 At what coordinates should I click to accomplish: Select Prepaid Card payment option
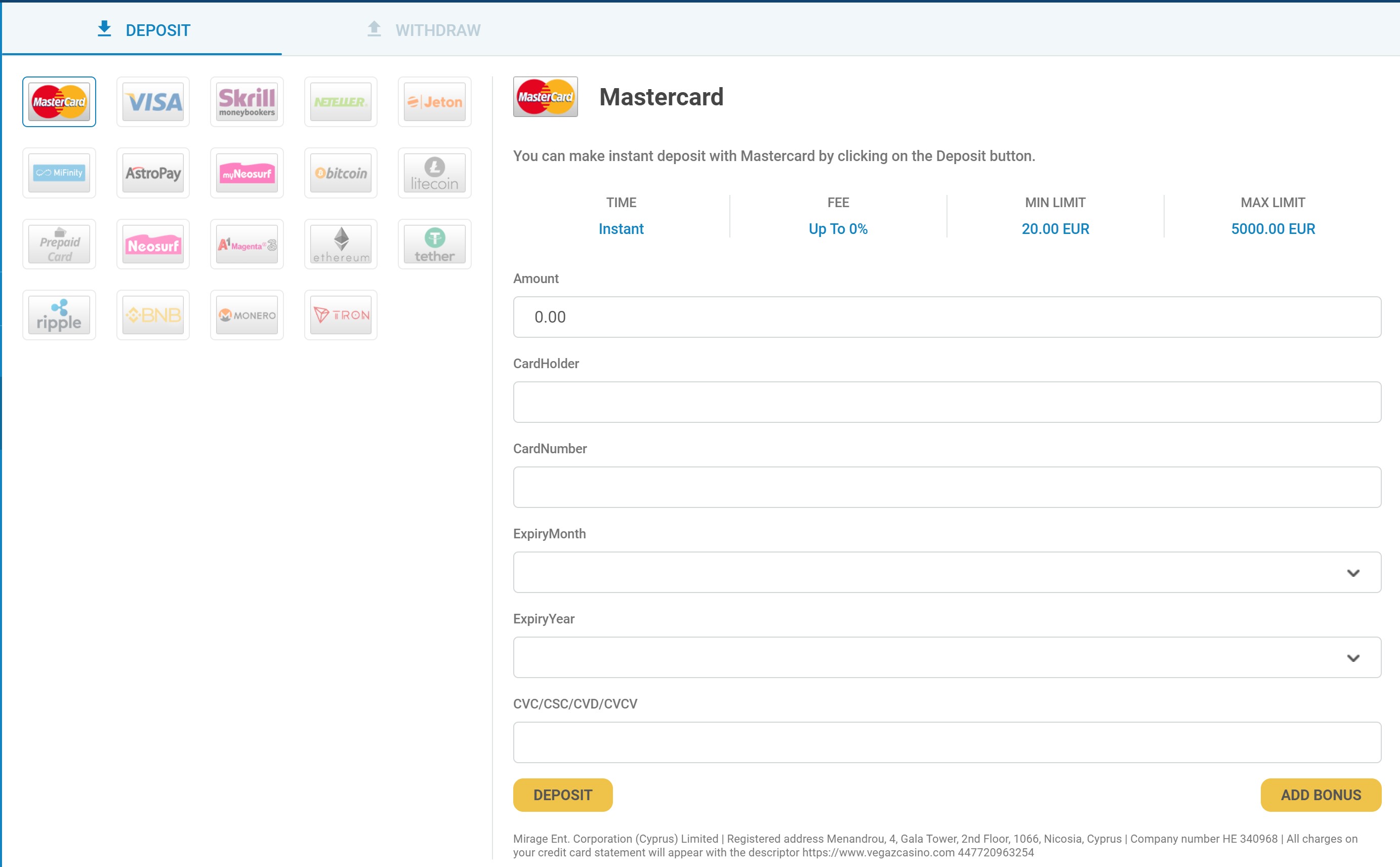tap(59, 244)
